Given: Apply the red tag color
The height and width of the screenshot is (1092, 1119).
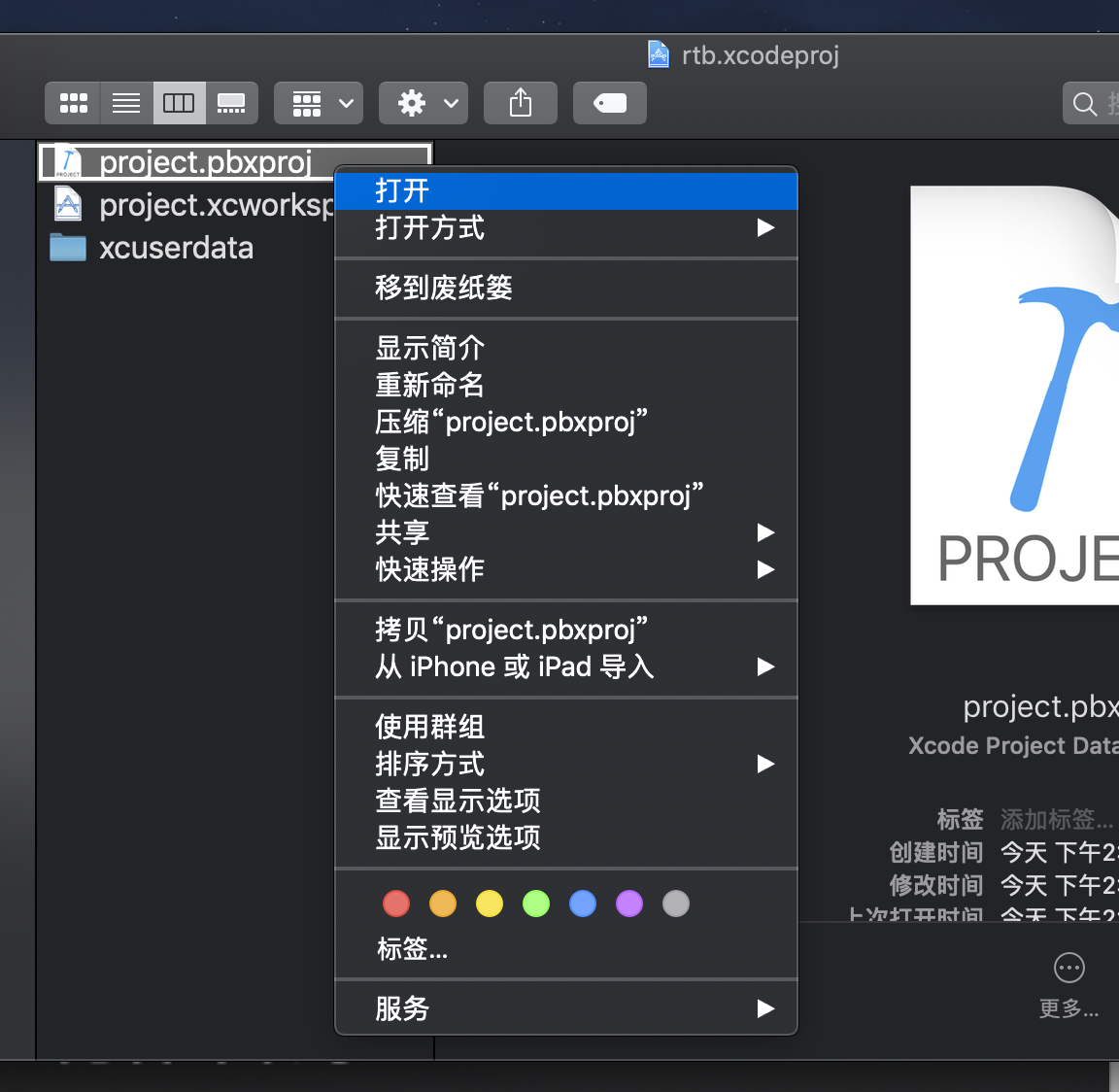Looking at the screenshot, I should (396, 904).
